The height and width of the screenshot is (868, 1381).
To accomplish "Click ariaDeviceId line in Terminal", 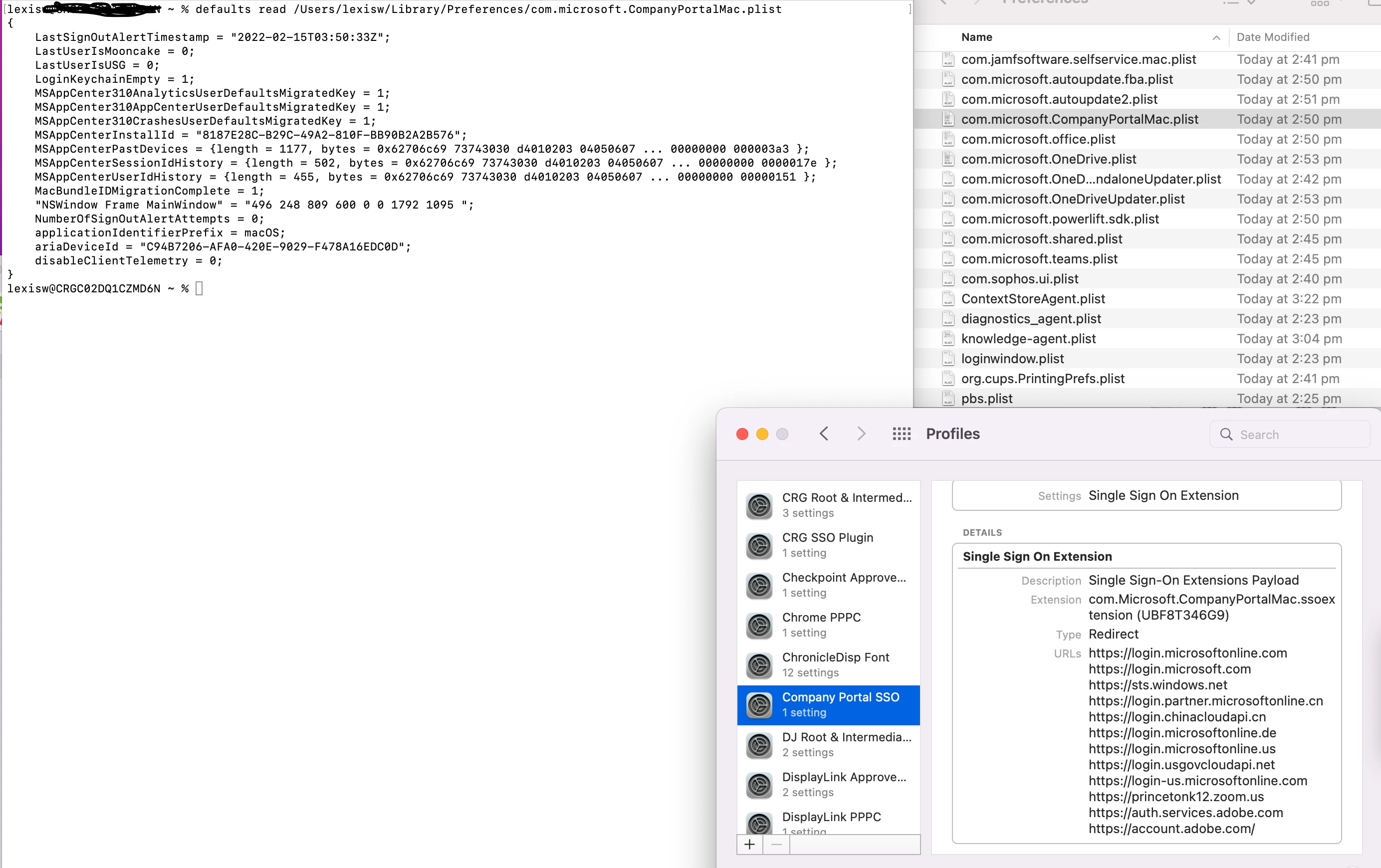I will 223,246.
